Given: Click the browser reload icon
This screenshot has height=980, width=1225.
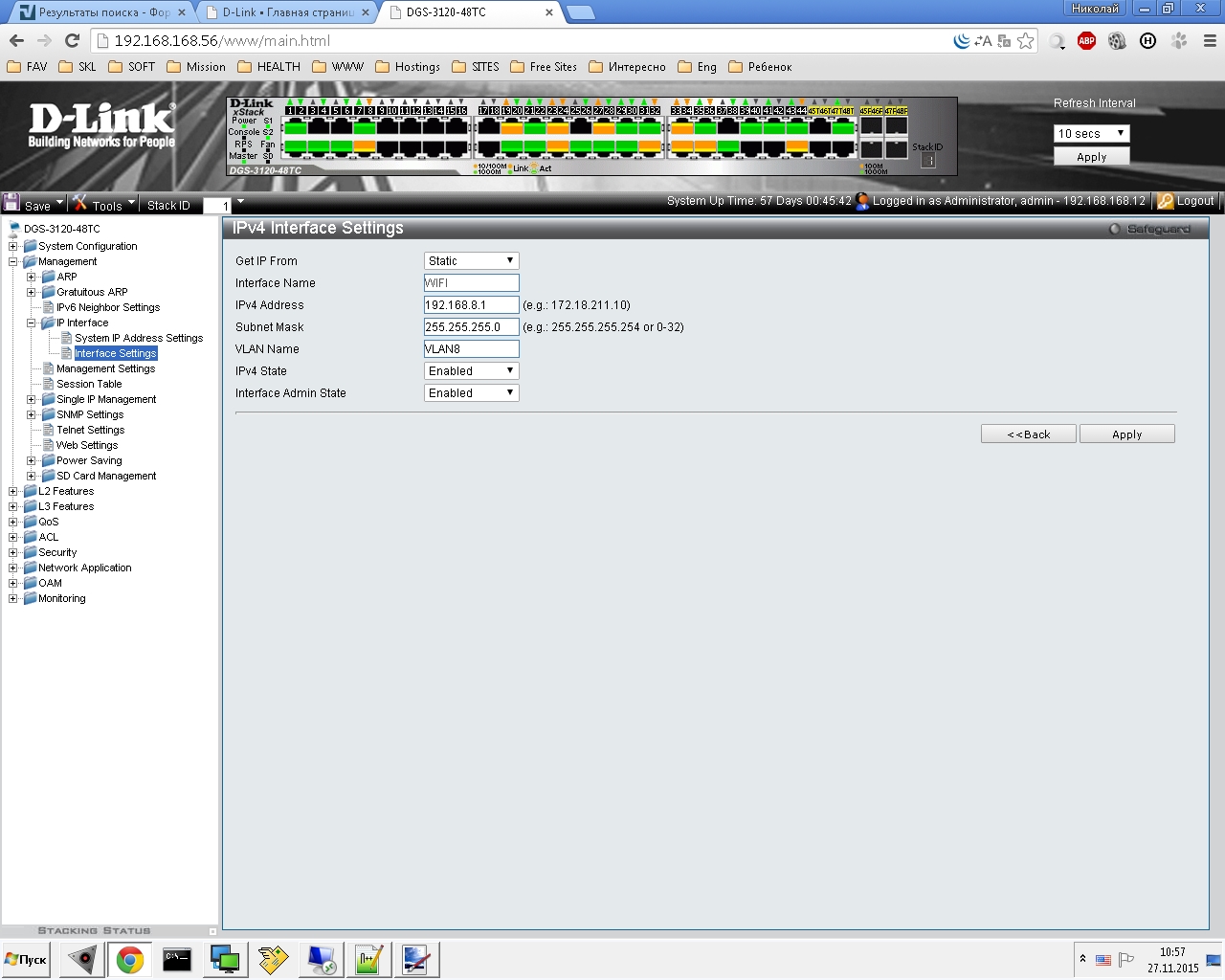Looking at the screenshot, I should [x=72, y=40].
